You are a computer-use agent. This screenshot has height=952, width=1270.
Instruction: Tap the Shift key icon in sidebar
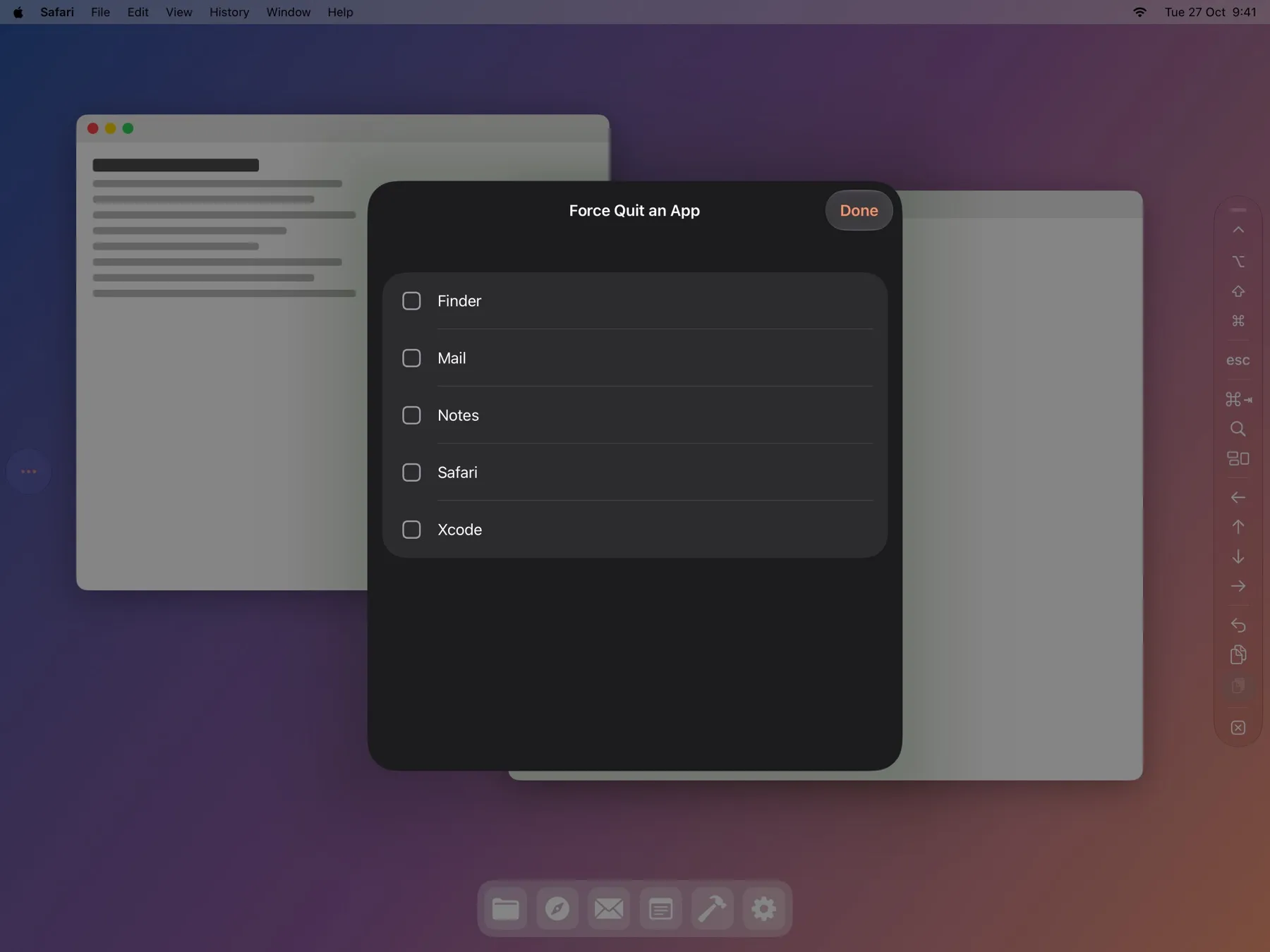tap(1238, 291)
